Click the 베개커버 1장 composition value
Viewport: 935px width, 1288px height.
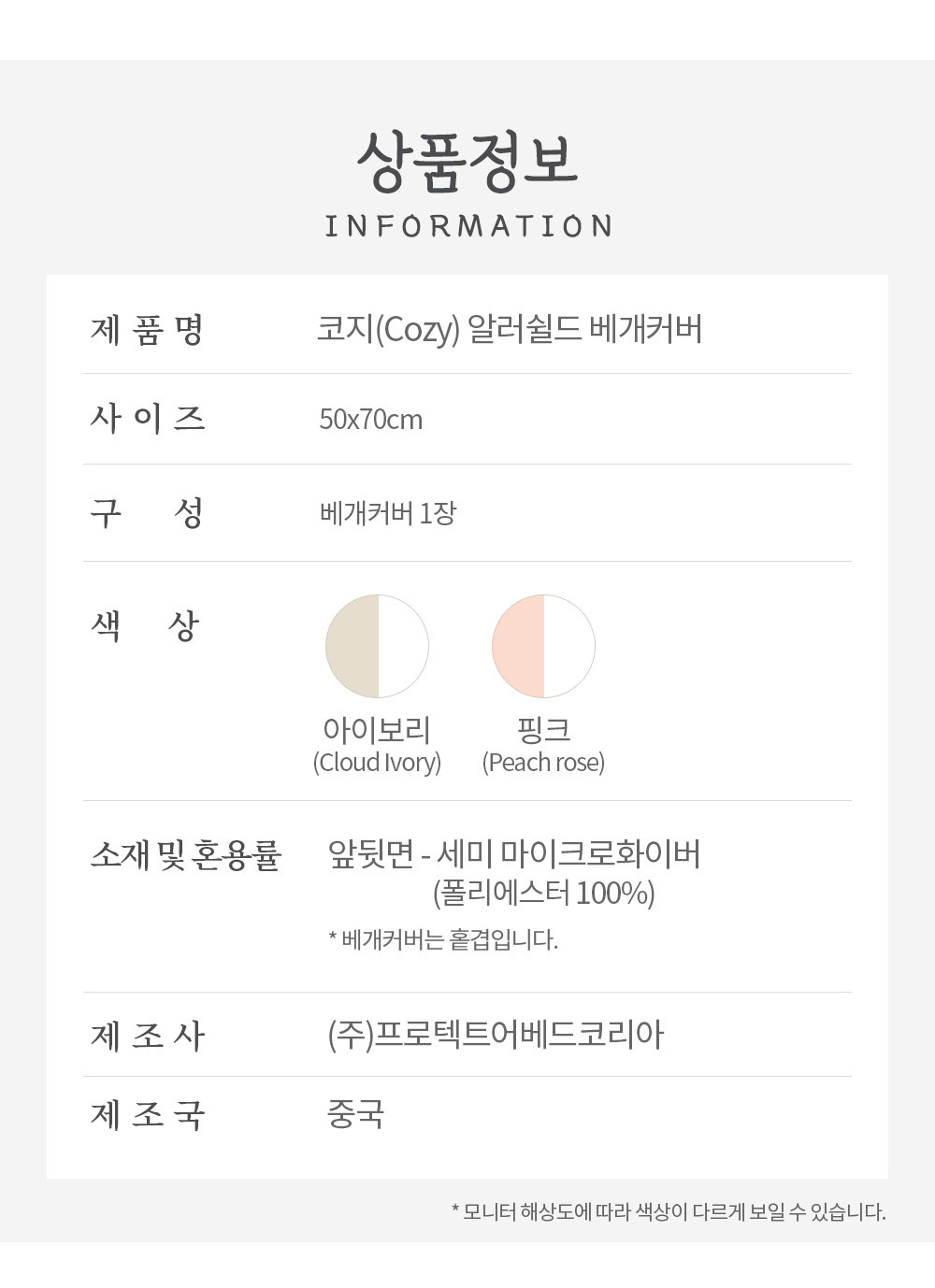click(x=388, y=513)
